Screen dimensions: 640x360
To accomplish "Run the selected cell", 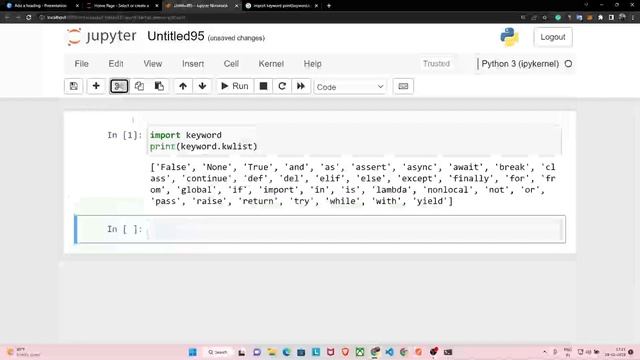I will [235, 86].
